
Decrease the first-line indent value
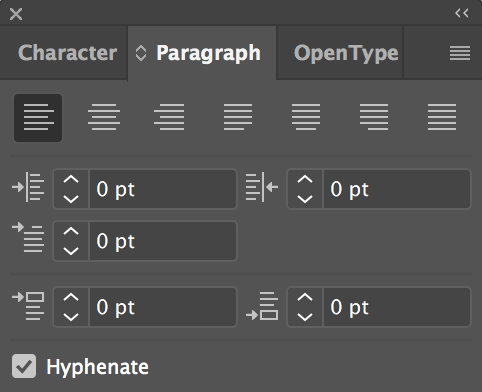pyautogui.click(x=71, y=251)
